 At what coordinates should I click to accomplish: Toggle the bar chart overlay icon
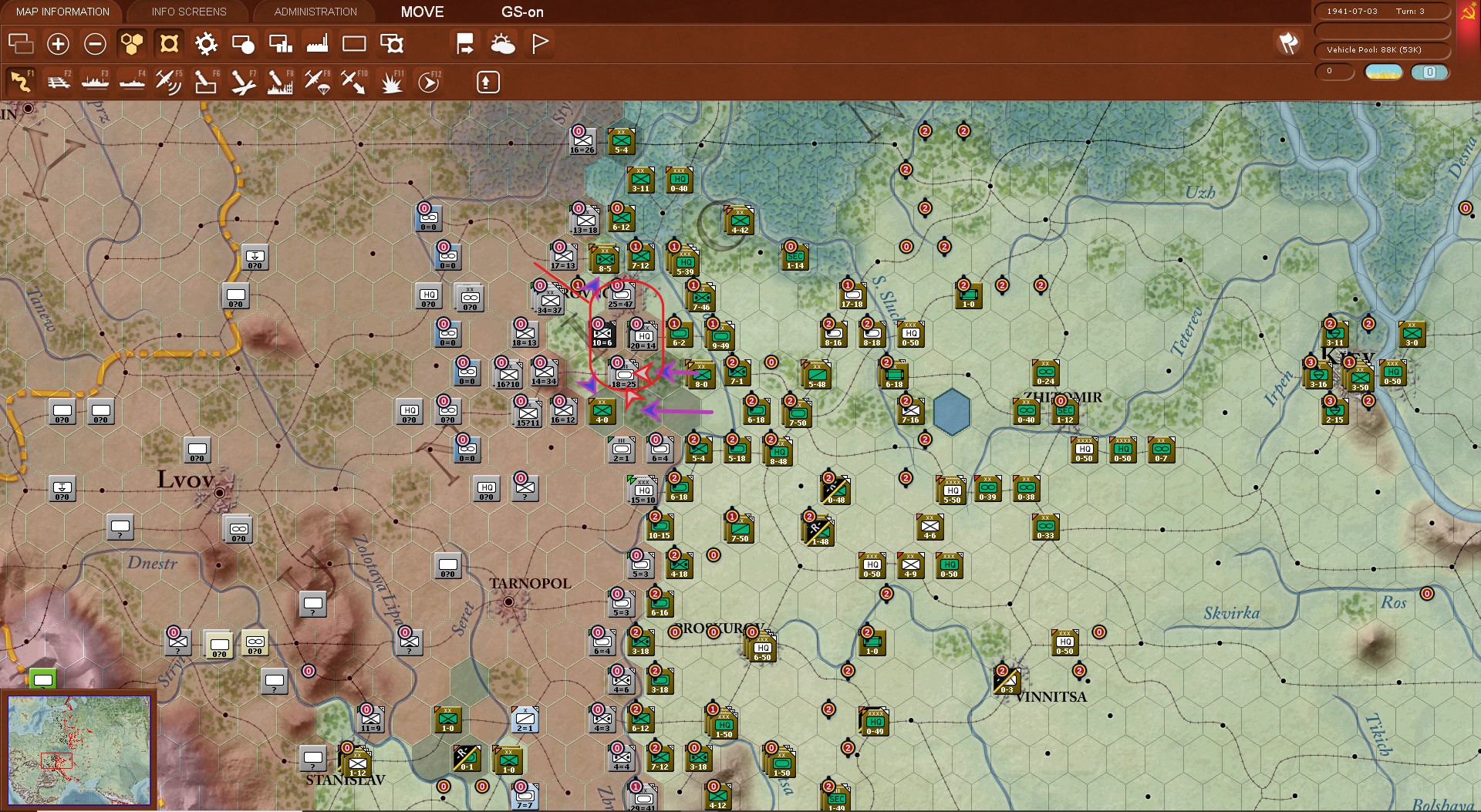point(280,44)
